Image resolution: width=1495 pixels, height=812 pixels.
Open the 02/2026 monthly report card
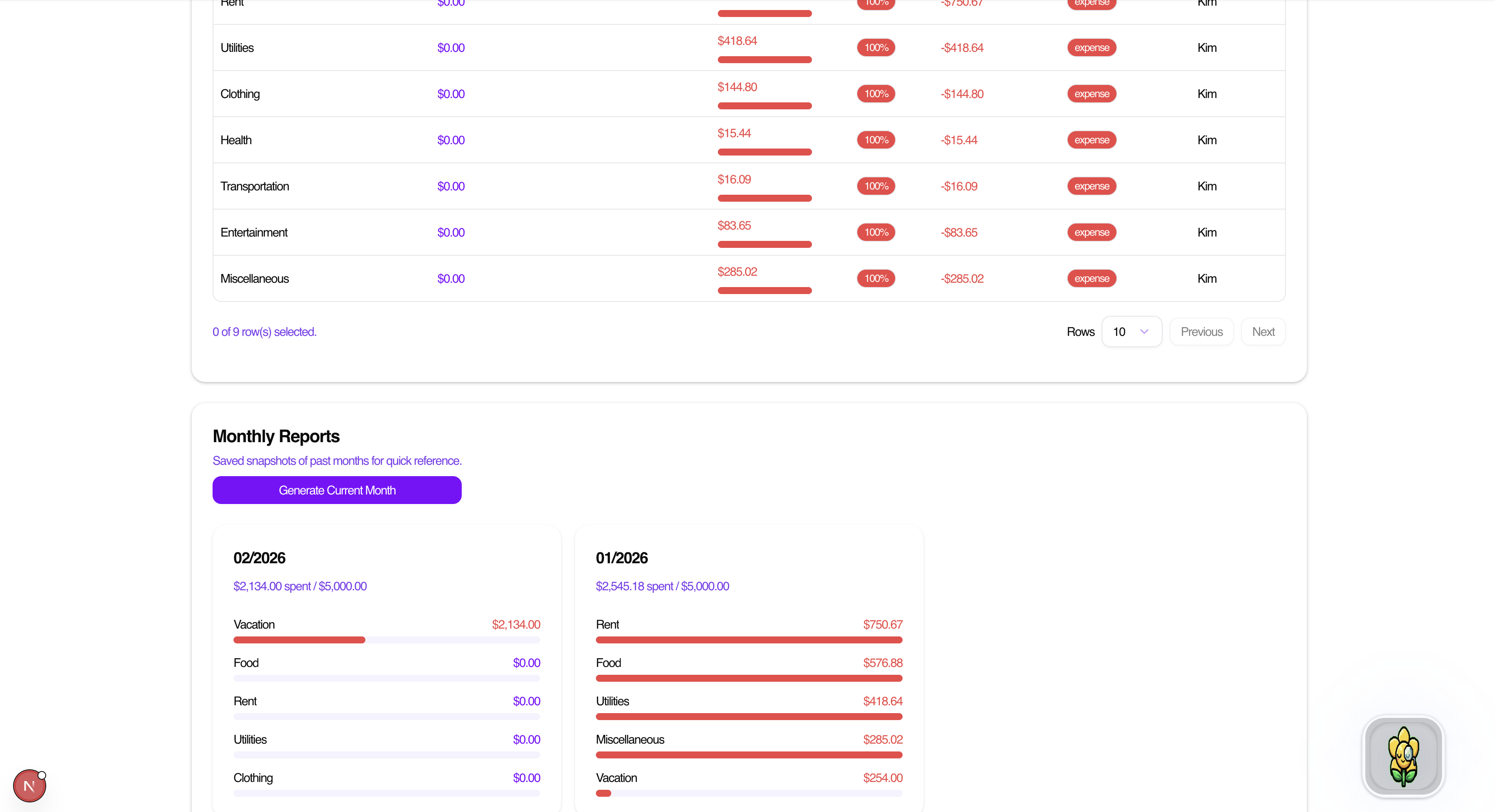pyautogui.click(x=260, y=558)
